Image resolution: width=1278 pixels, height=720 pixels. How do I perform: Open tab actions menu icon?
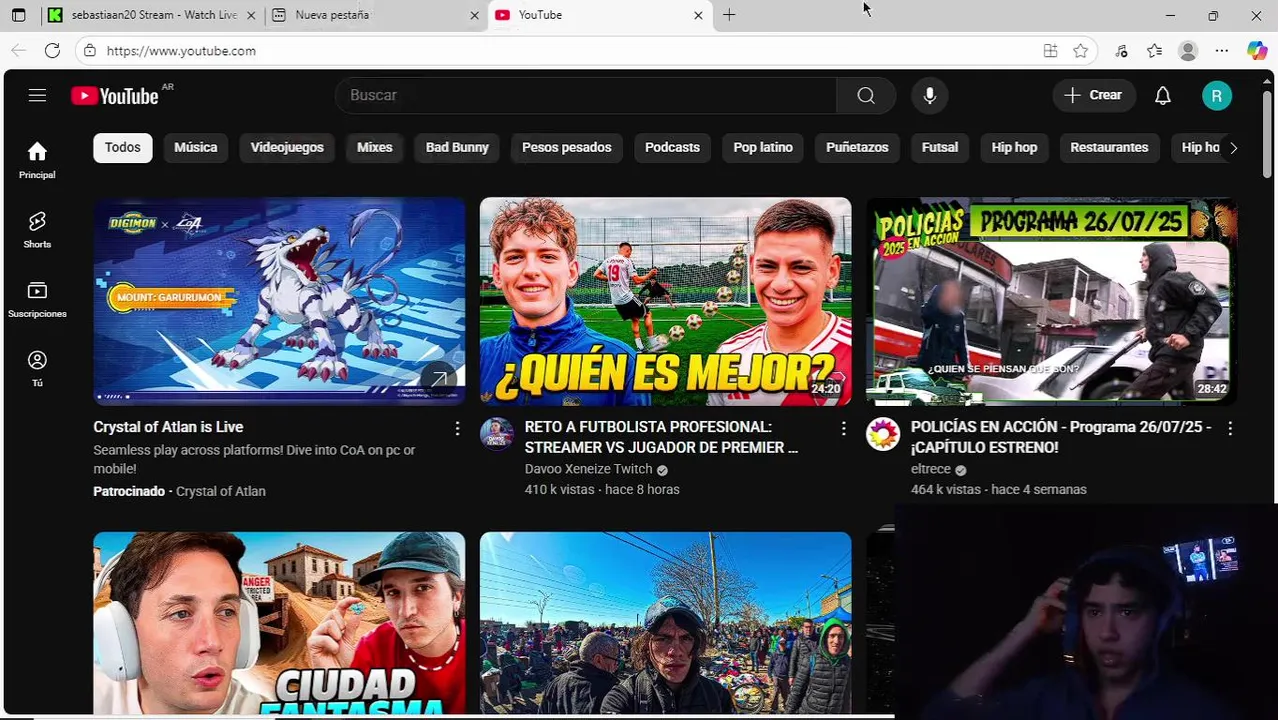tap(18, 15)
